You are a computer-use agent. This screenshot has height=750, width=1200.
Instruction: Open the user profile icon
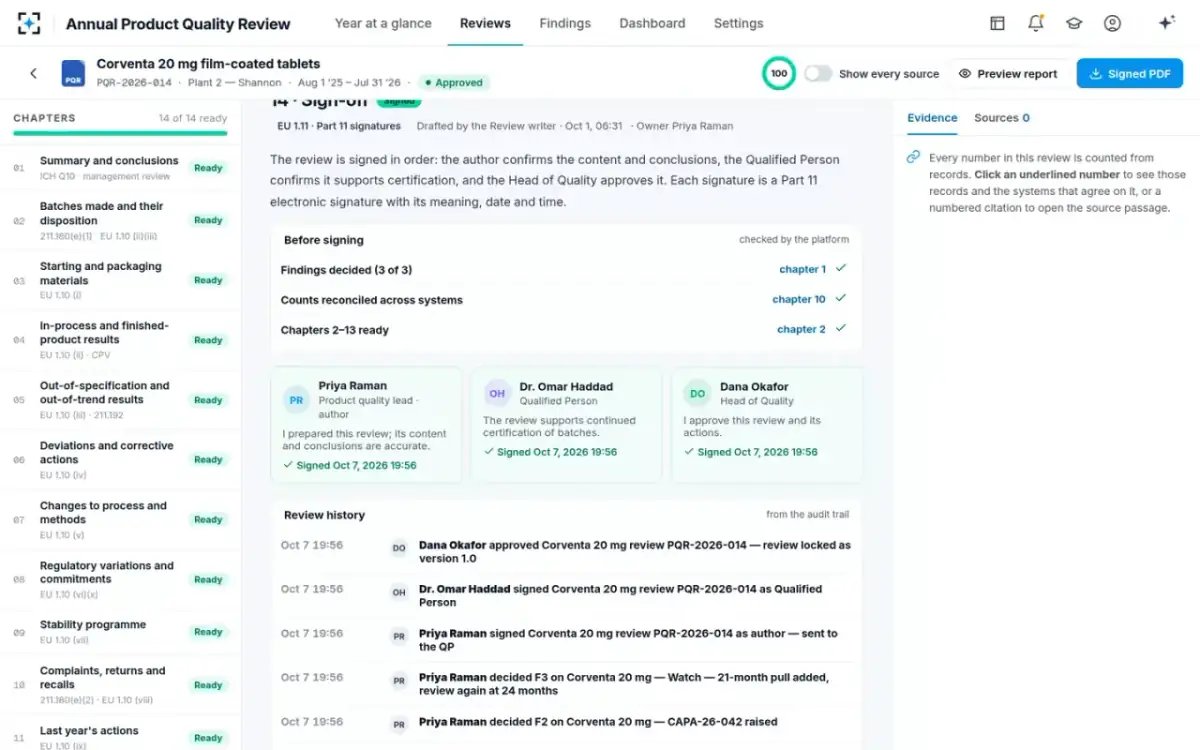tap(1112, 23)
